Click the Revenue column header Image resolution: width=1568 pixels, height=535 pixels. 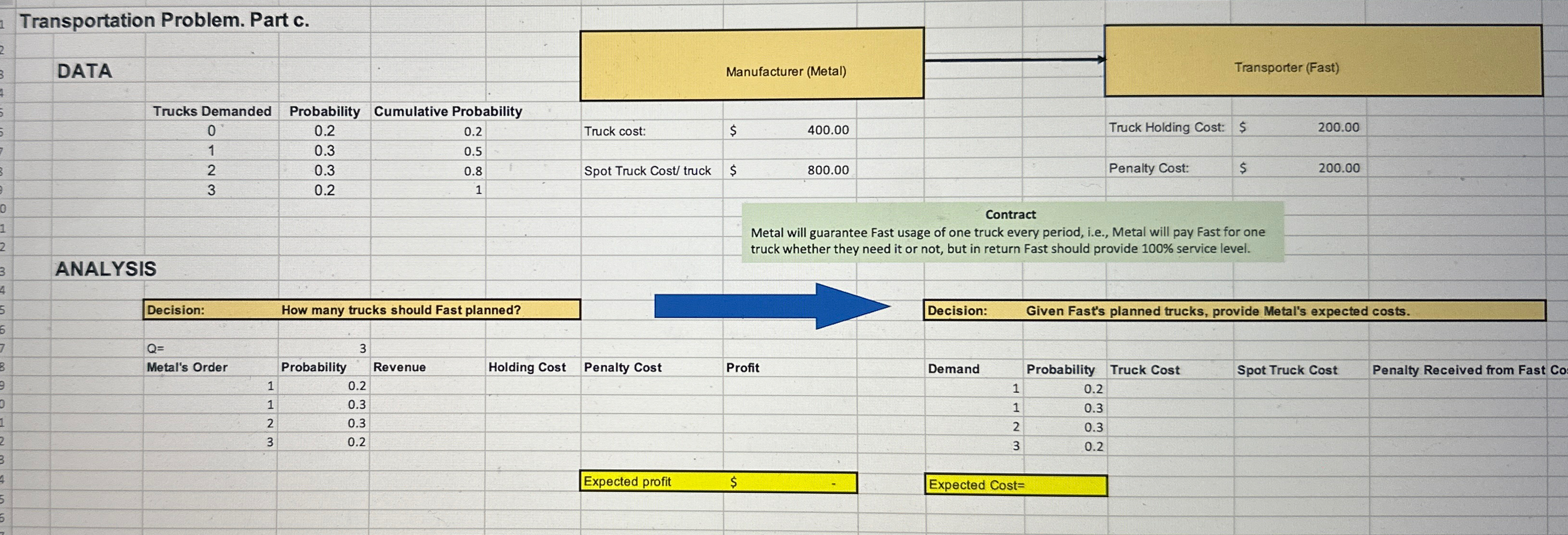pyautogui.click(x=399, y=367)
